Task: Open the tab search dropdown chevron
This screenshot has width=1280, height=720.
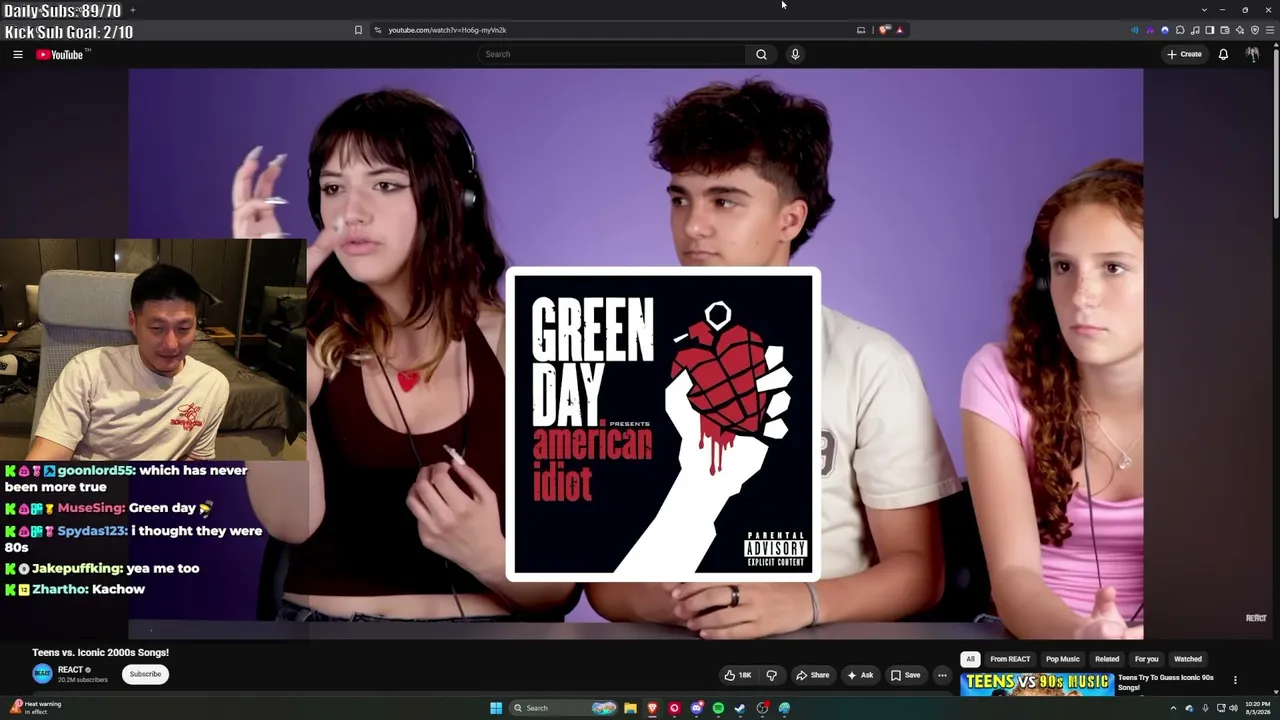Action: [1204, 10]
